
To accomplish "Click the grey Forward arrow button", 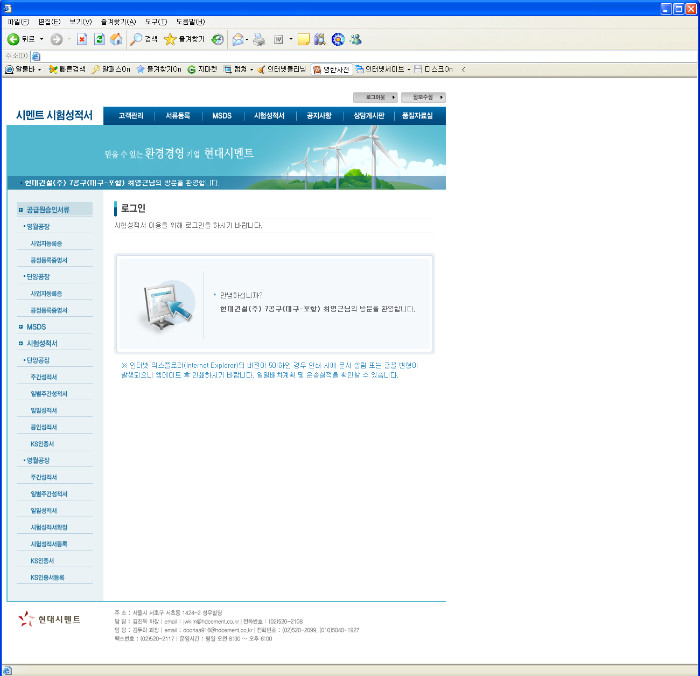I will pyautogui.click(x=56, y=39).
